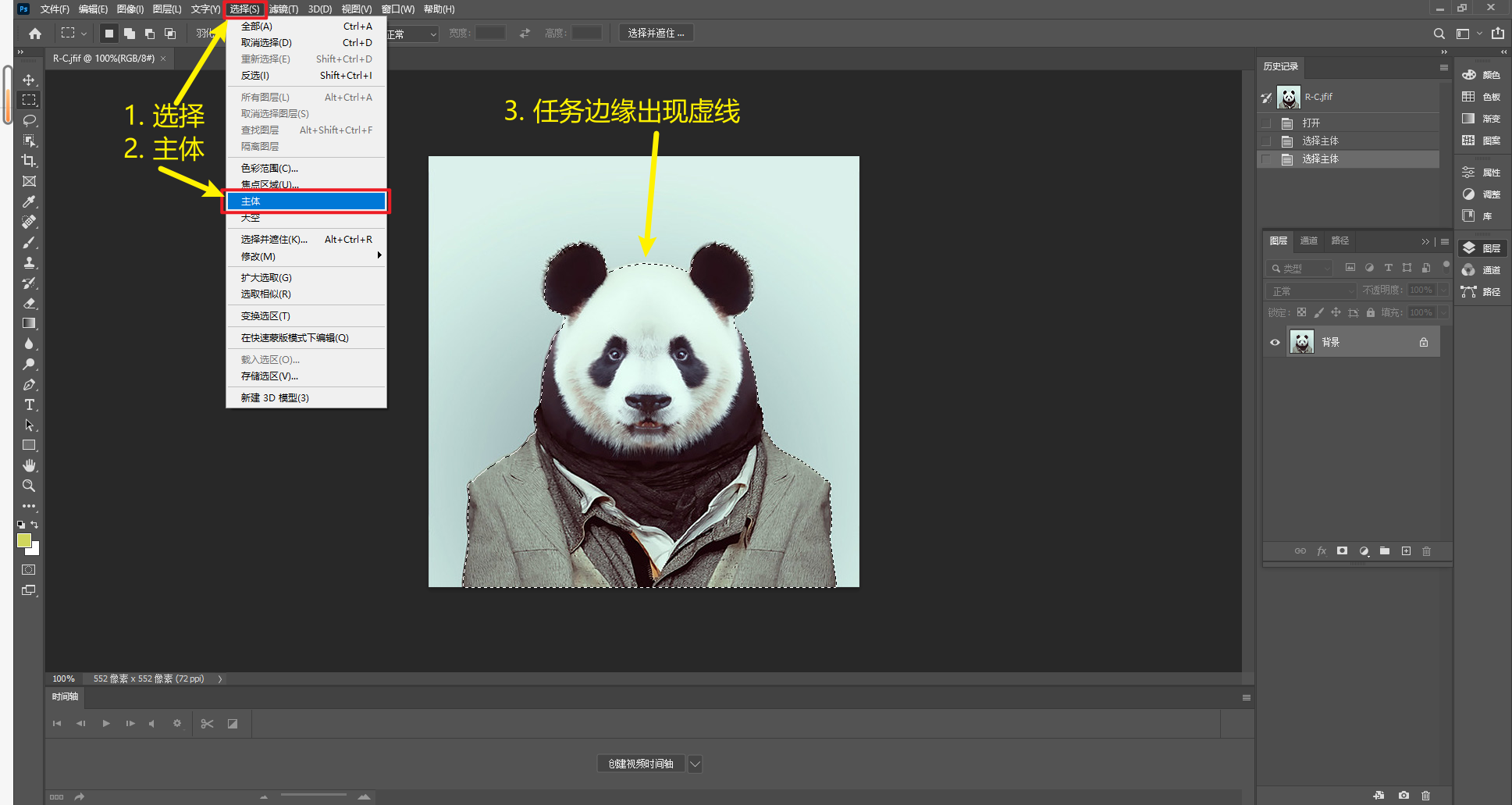Open the layer filter 类型 dropdown

(1299, 268)
